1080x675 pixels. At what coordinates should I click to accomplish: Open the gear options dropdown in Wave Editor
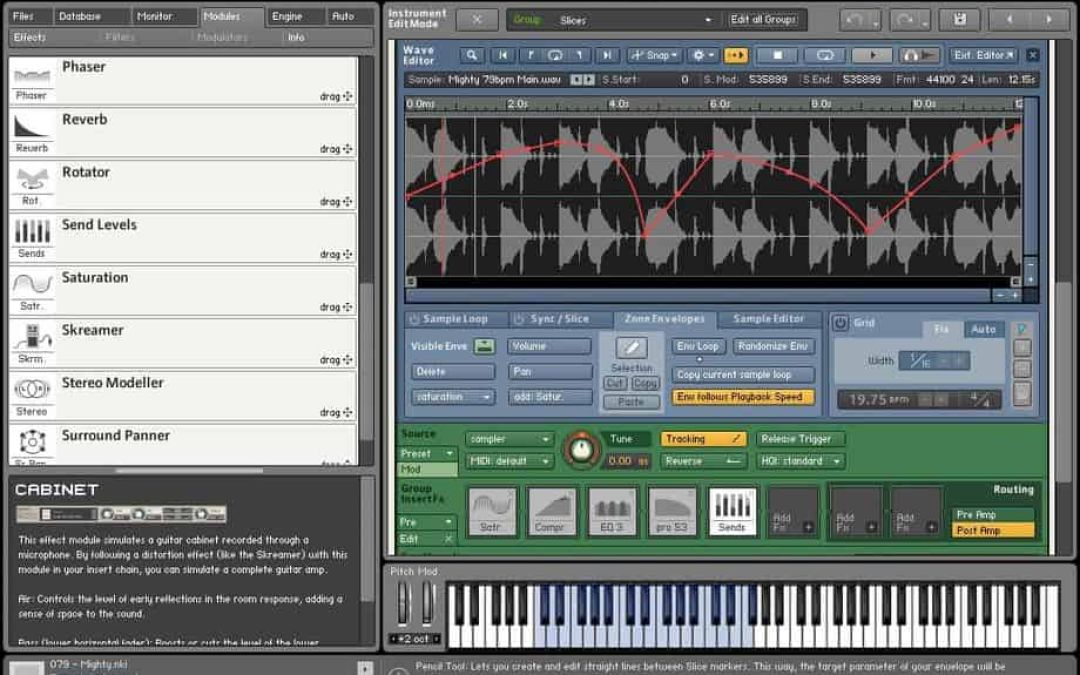(x=703, y=55)
